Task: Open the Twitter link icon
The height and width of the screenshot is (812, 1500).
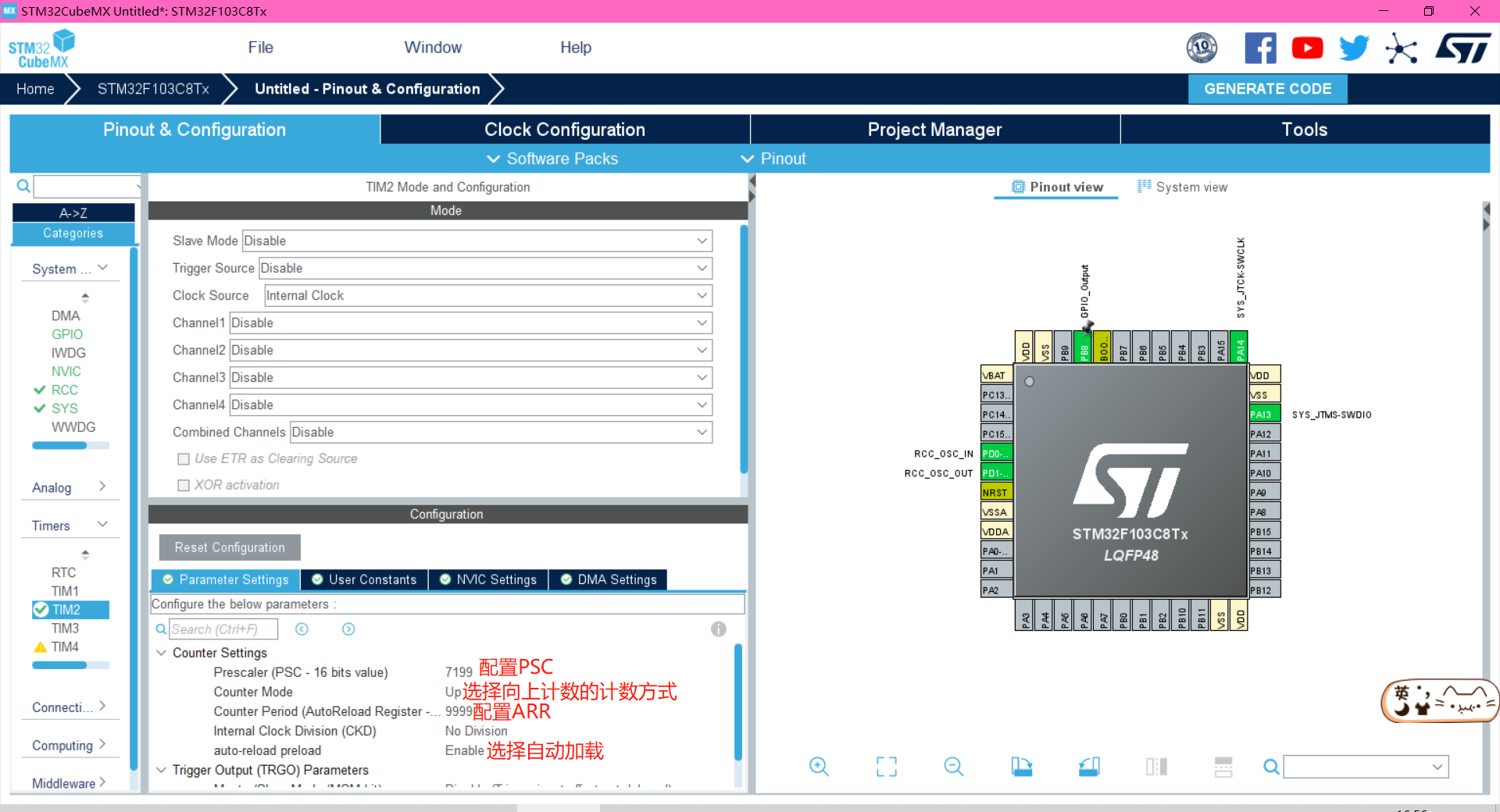Action: point(1354,48)
